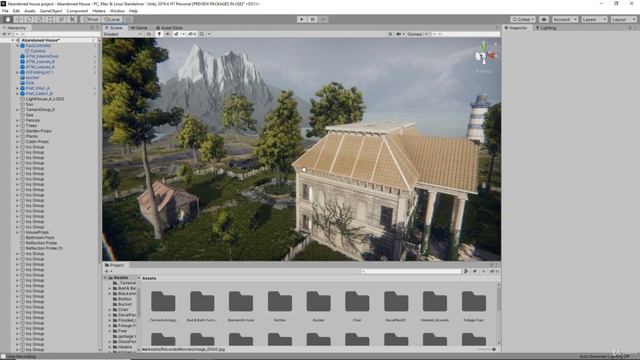640x360 pixels.
Task: Open the Layout dropdown
Action: pyautogui.click(x=623, y=19)
